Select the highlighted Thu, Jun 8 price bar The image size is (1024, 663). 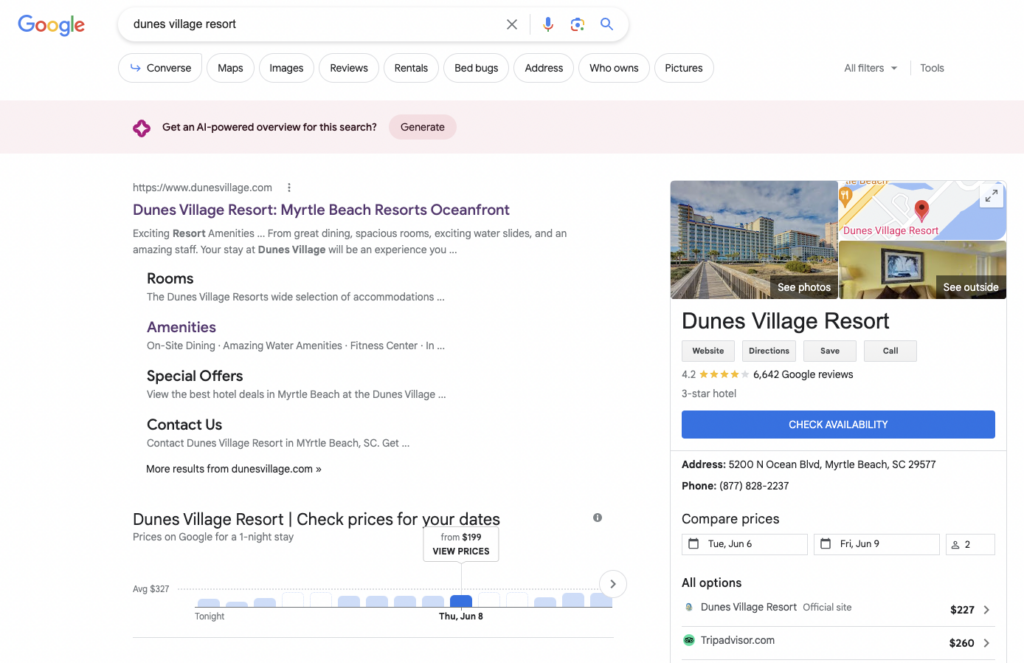pos(461,601)
